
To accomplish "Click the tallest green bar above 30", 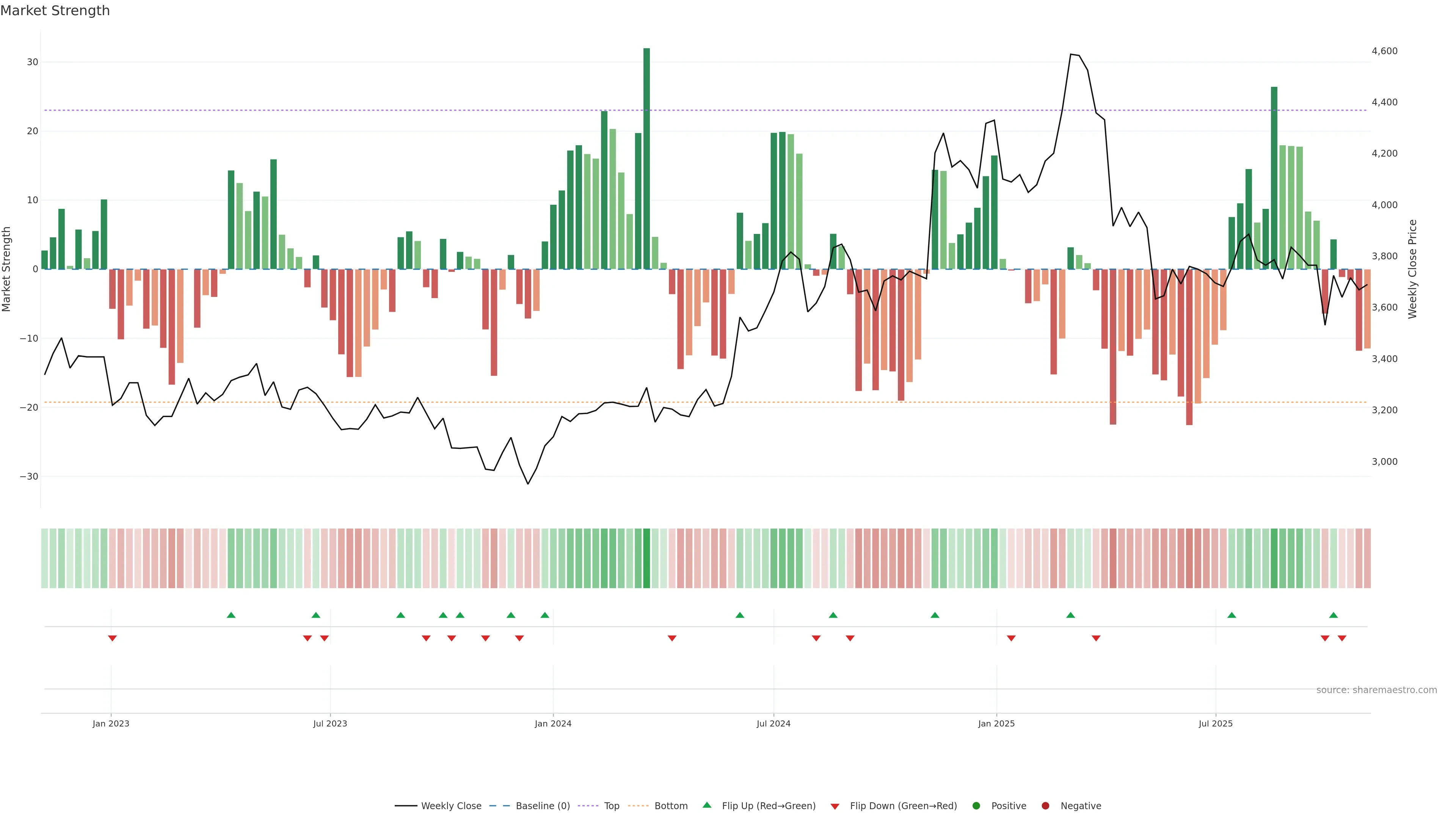I will tap(646, 158).
